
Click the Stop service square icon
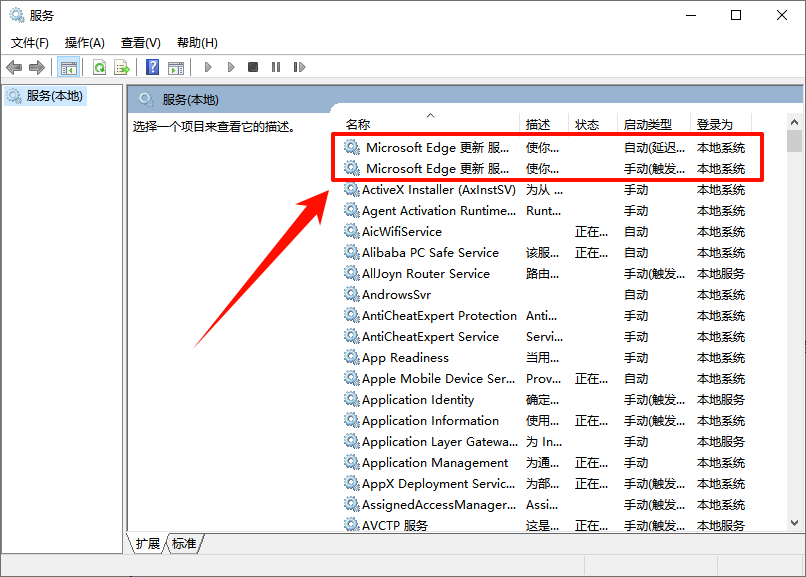[x=253, y=67]
